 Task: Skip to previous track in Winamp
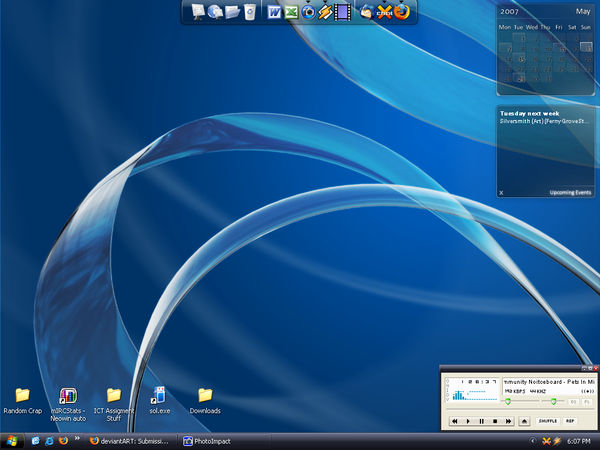pos(455,421)
